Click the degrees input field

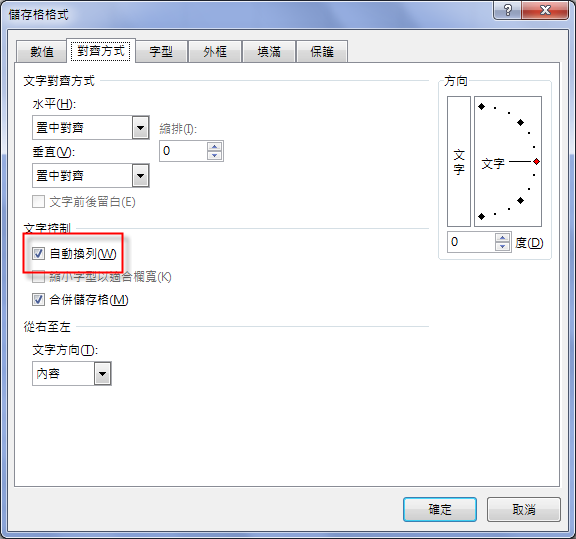(472, 242)
